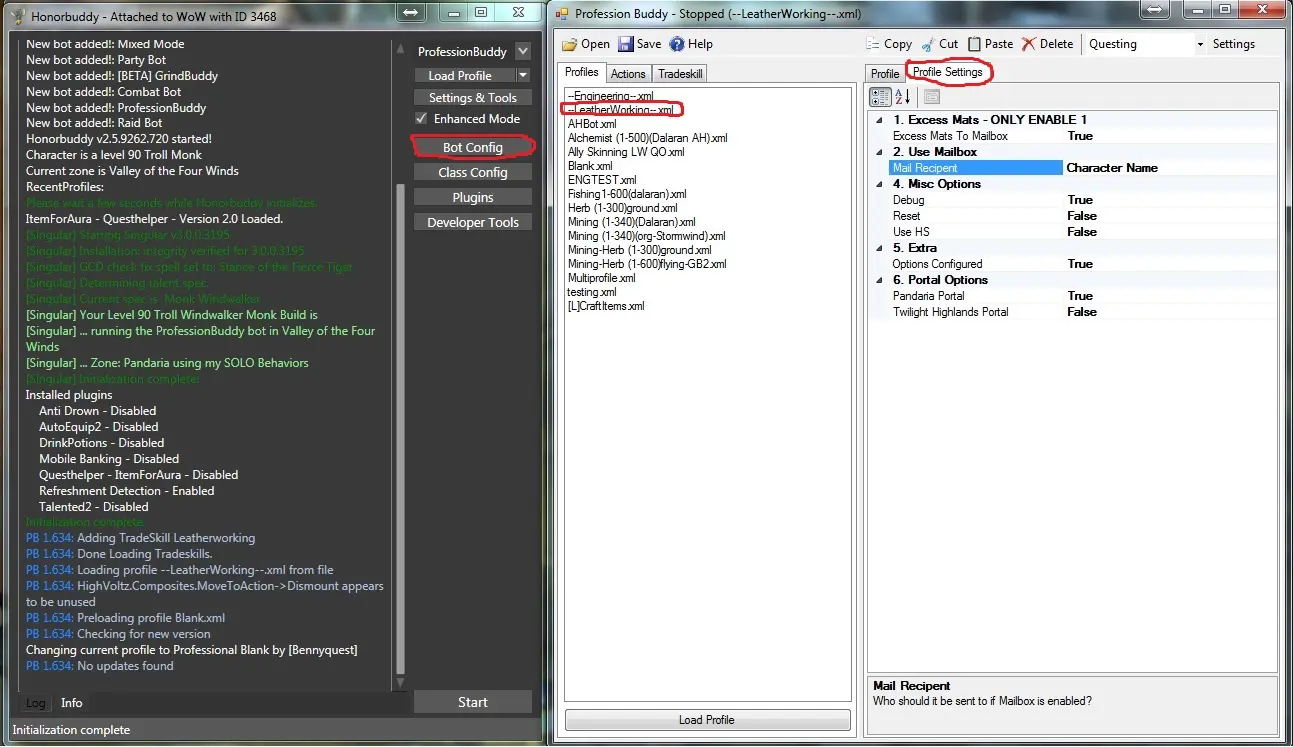Screen dimensions: 1293x747
Task: Open Bot Config window
Action: [x=473, y=147]
